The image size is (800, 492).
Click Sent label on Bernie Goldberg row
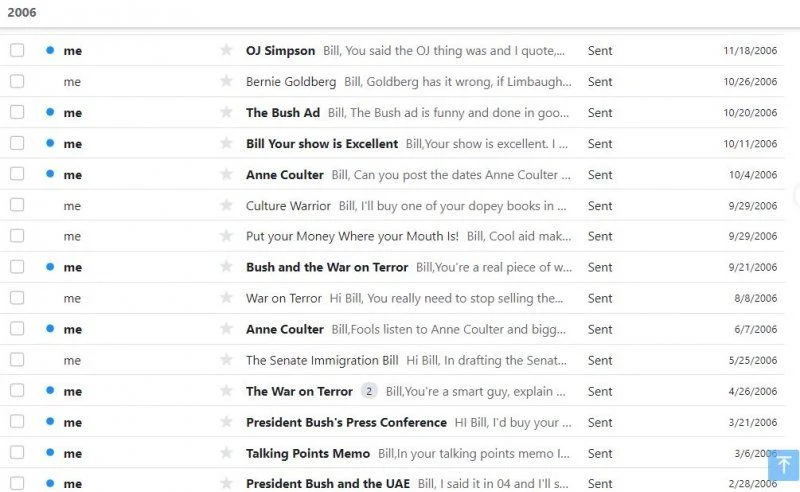(600, 82)
